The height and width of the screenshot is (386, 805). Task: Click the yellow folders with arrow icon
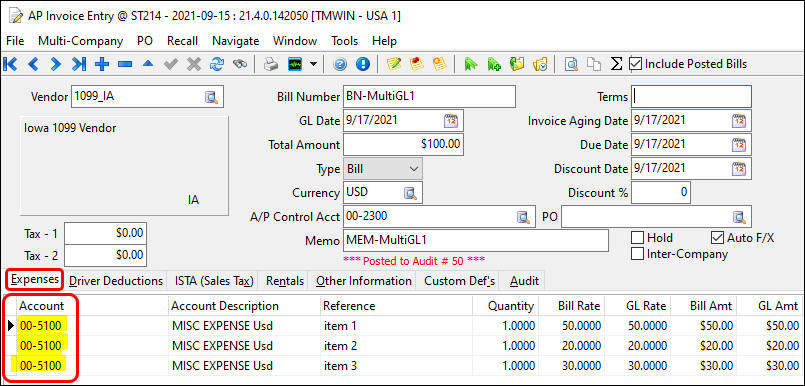(516, 64)
